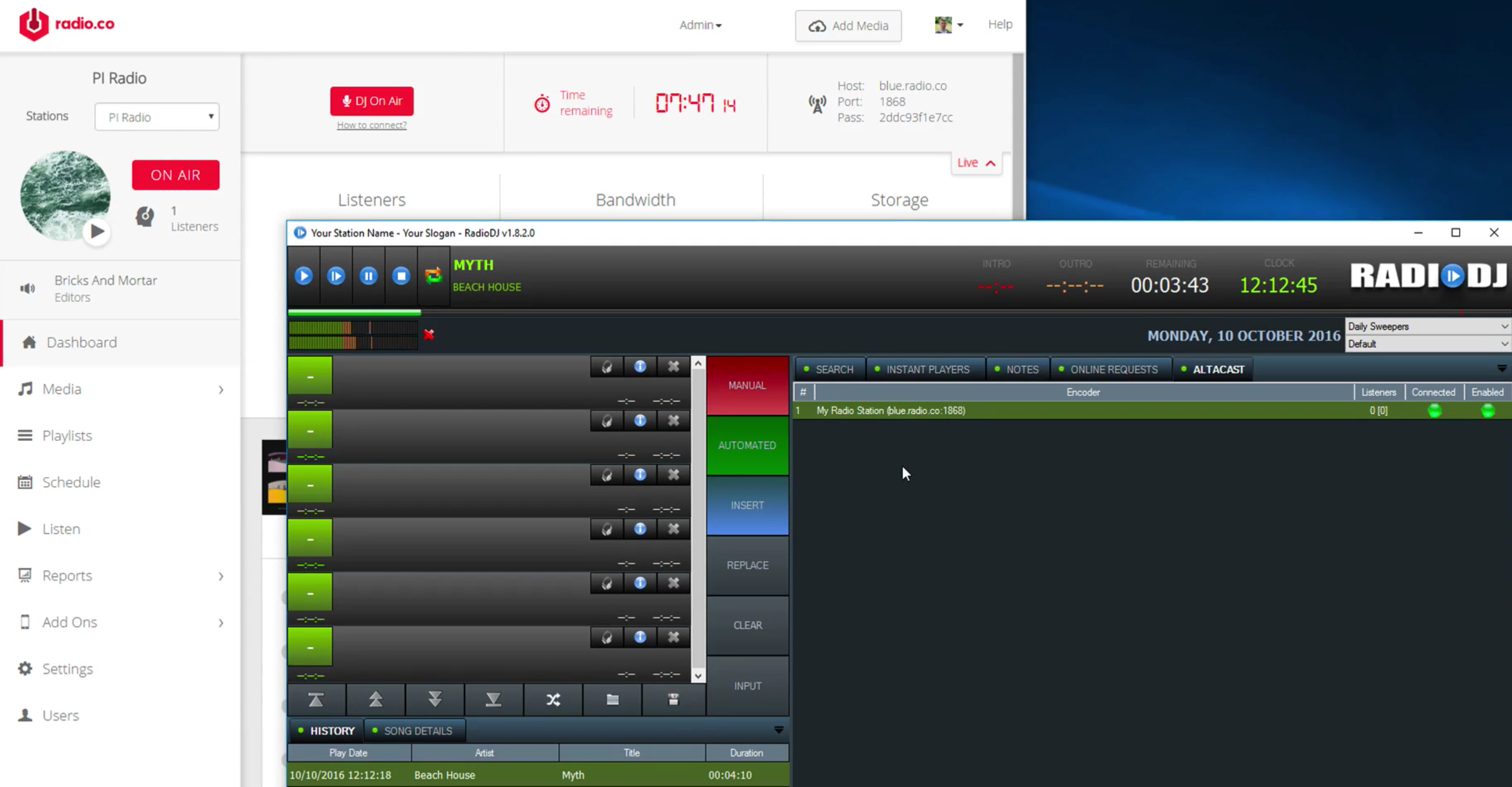1512x787 pixels.
Task: Expand the Add Ons sidebar section
Action: [221, 622]
